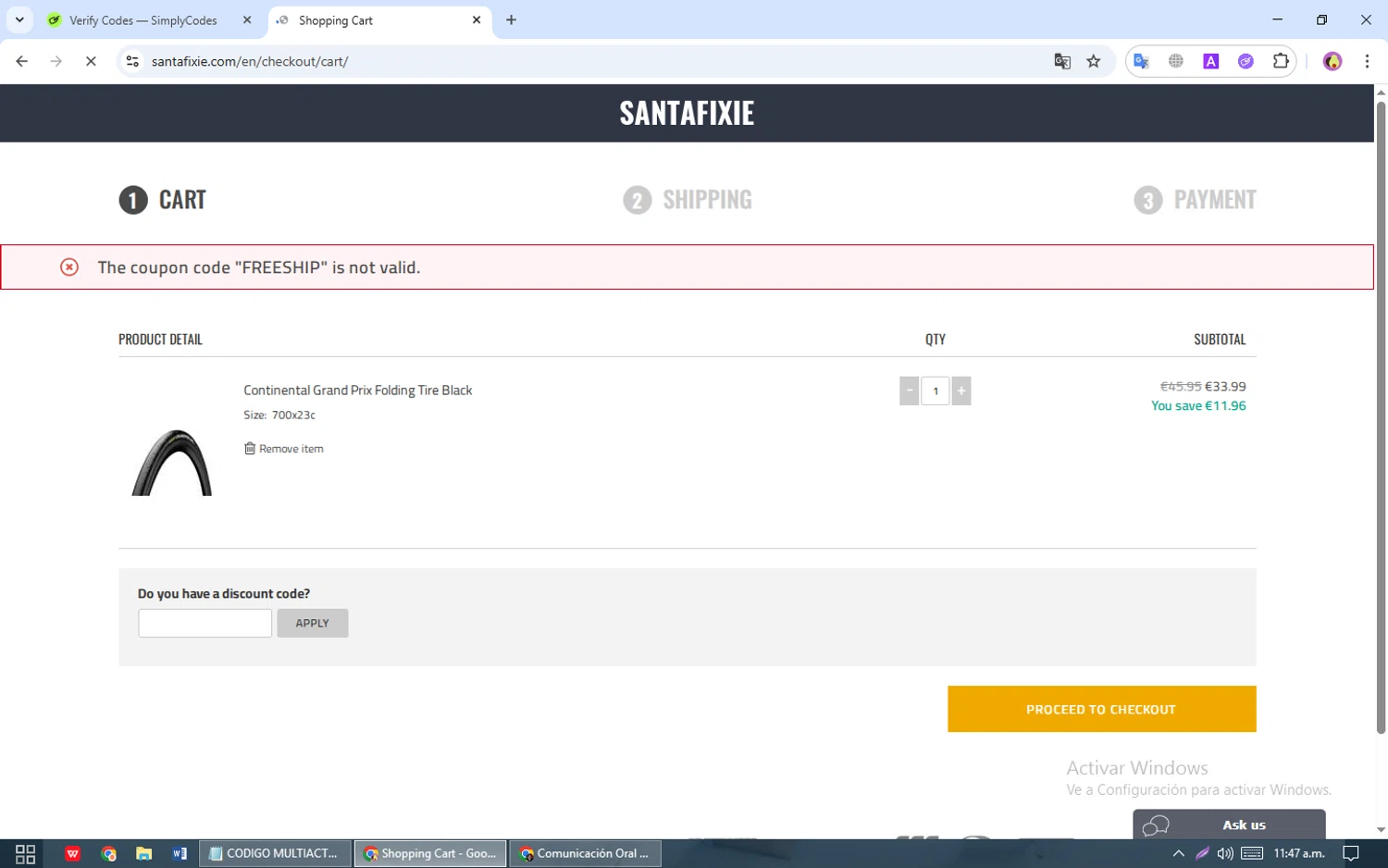The width and height of the screenshot is (1388, 868).
Task: Open the purple circular extension icon
Action: [1245, 61]
